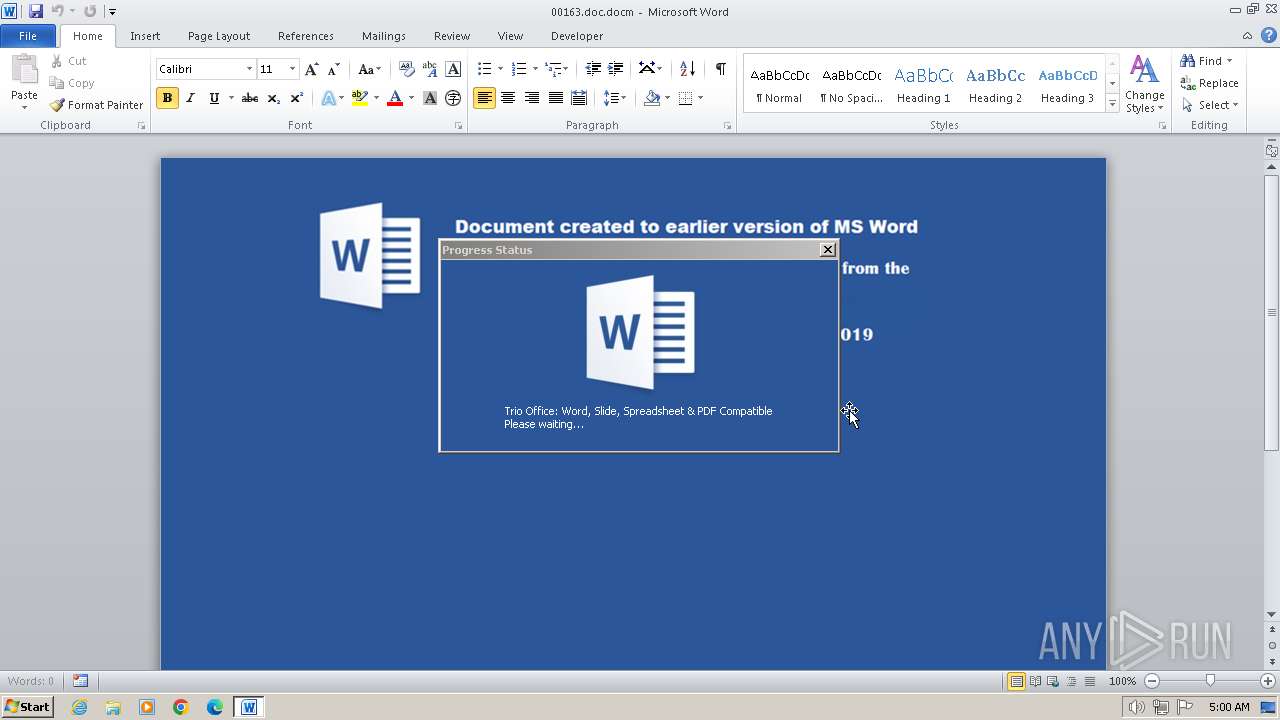Viewport: 1280px width, 720px height.
Task: Click Format Painter
Action: pos(96,105)
